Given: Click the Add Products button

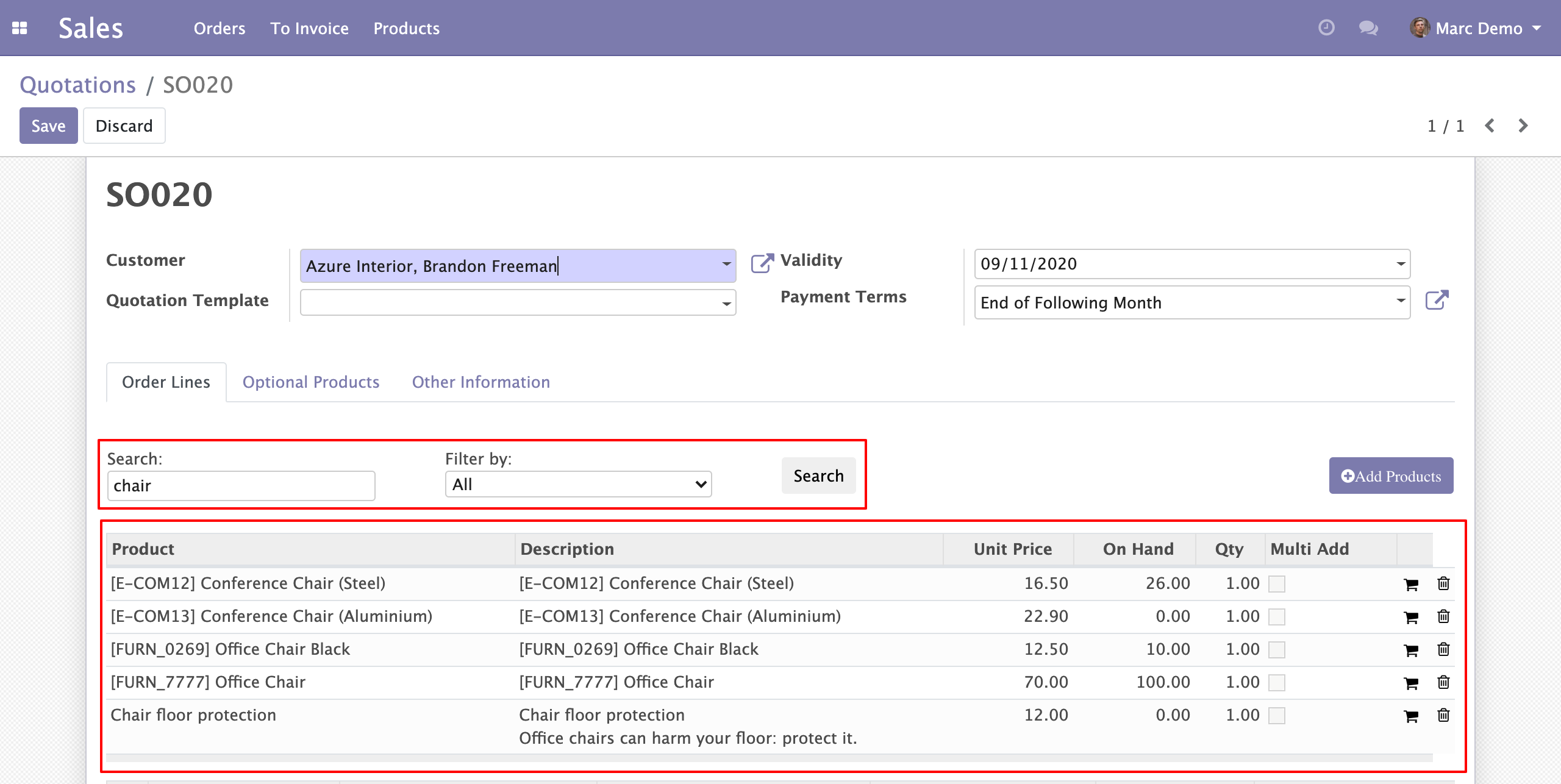Looking at the screenshot, I should pyautogui.click(x=1391, y=476).
